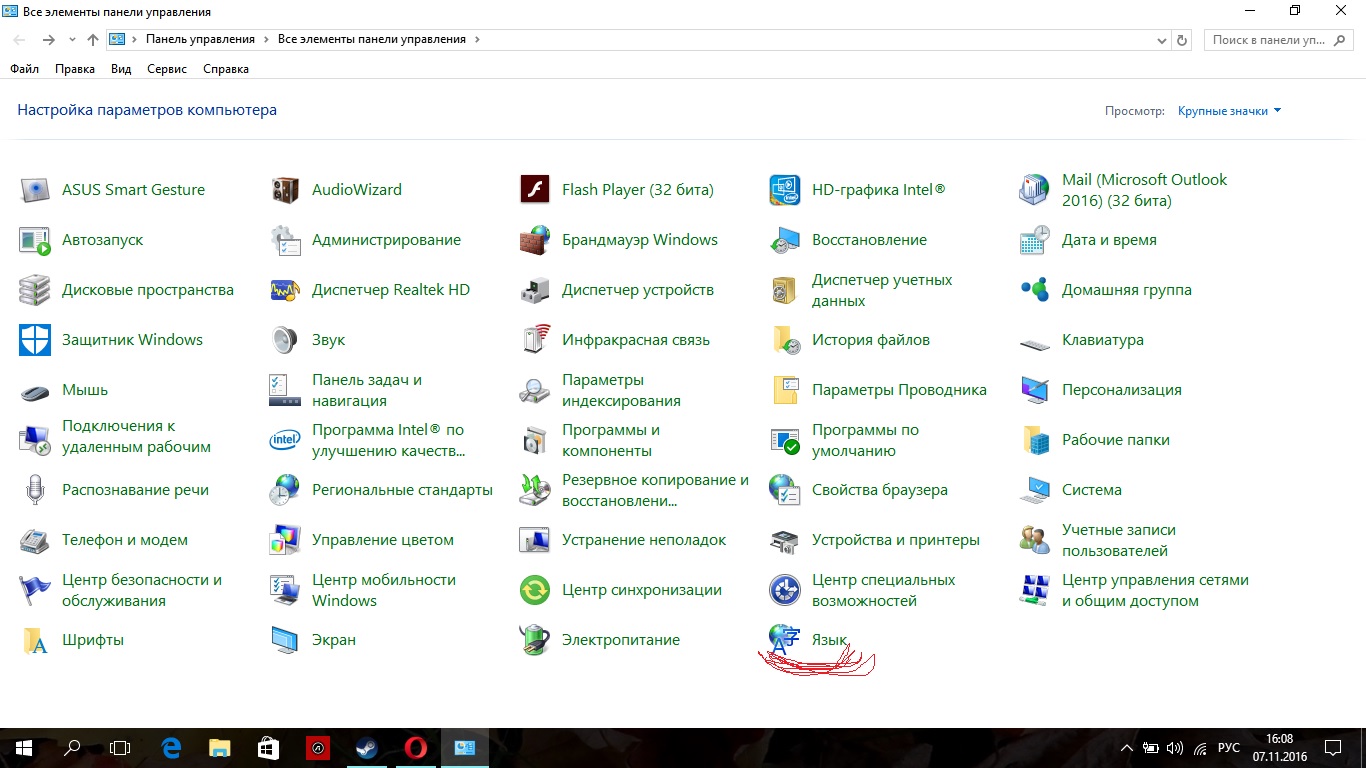Click the История файлов folder icon
The image size is (1366, 768).
coord(785,340)
